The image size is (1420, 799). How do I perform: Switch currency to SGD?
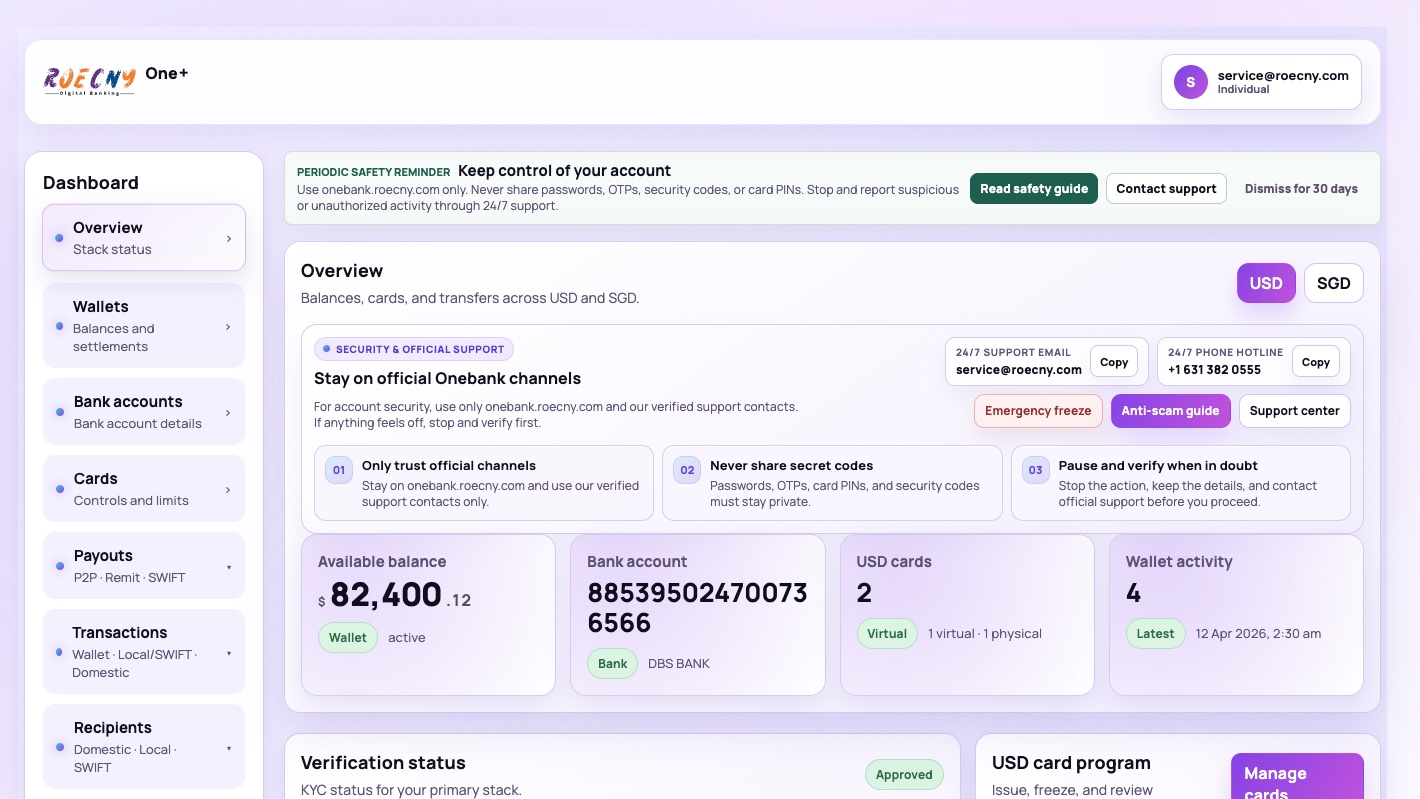pos(1333,283)
